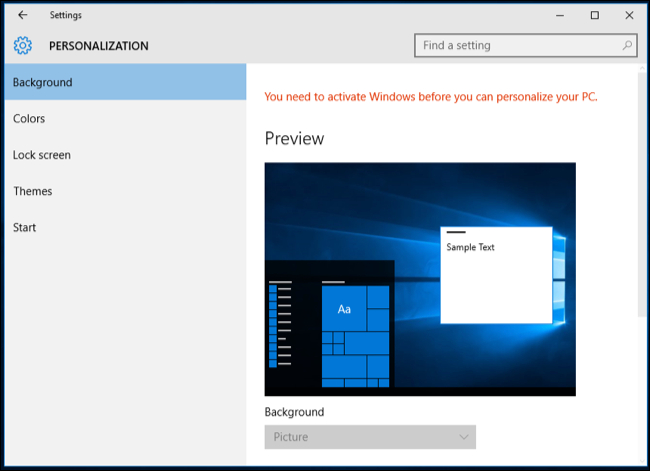
Task: Click the search magnifier icon
Action: pyautogui.click(x=627, y=45)
